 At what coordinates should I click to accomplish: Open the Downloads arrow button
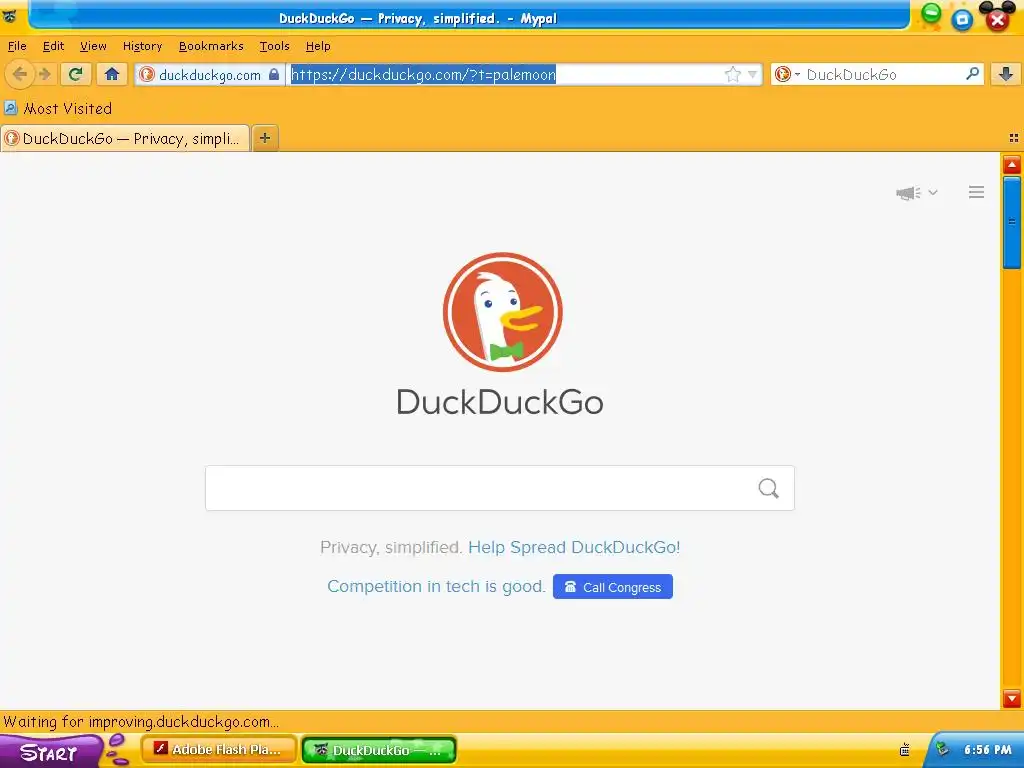1006,74
